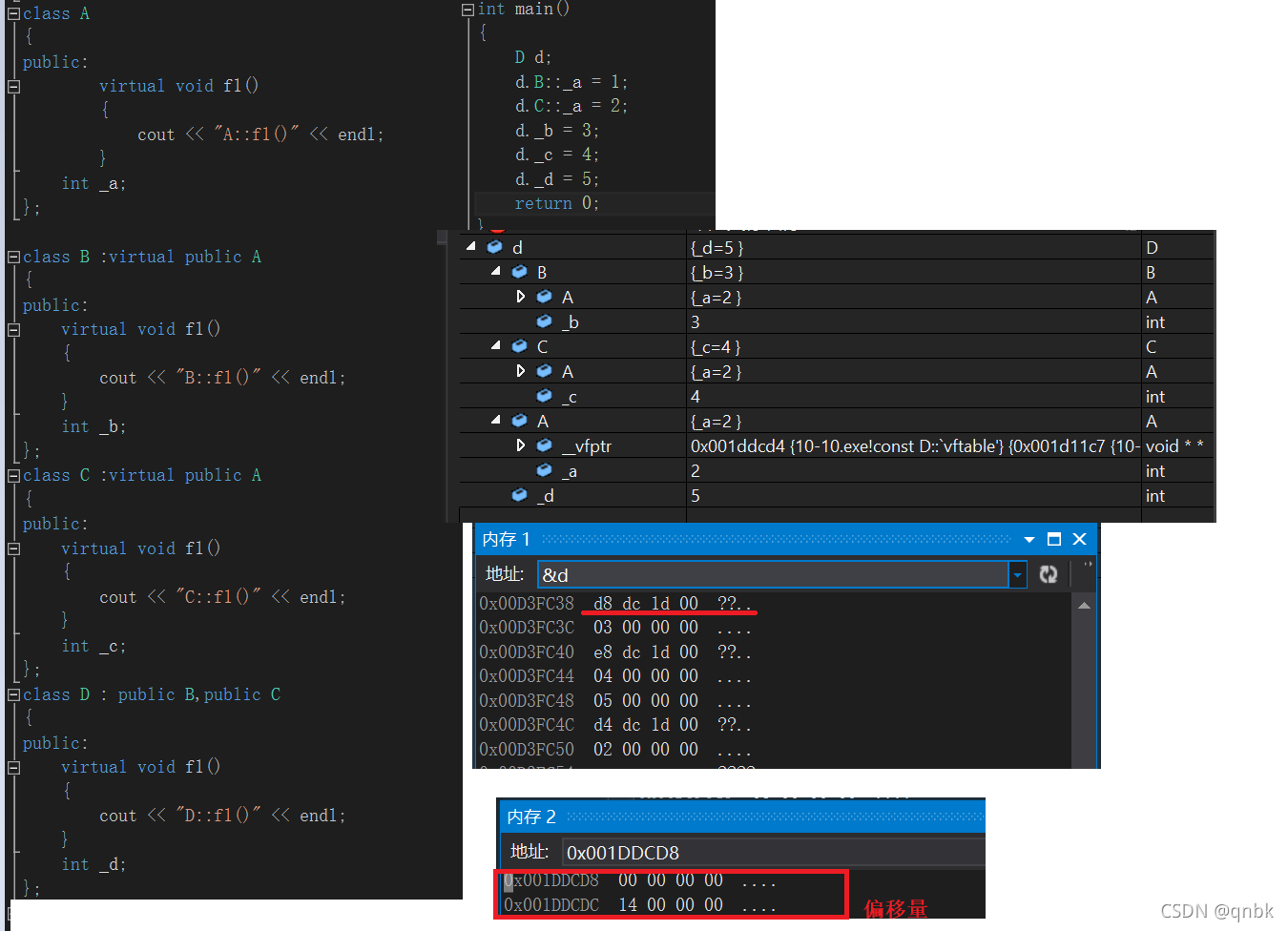Viewport: 1288px width, 931px height.
Task: Click the Memory 1 address field &d
Action: (774, 575)
